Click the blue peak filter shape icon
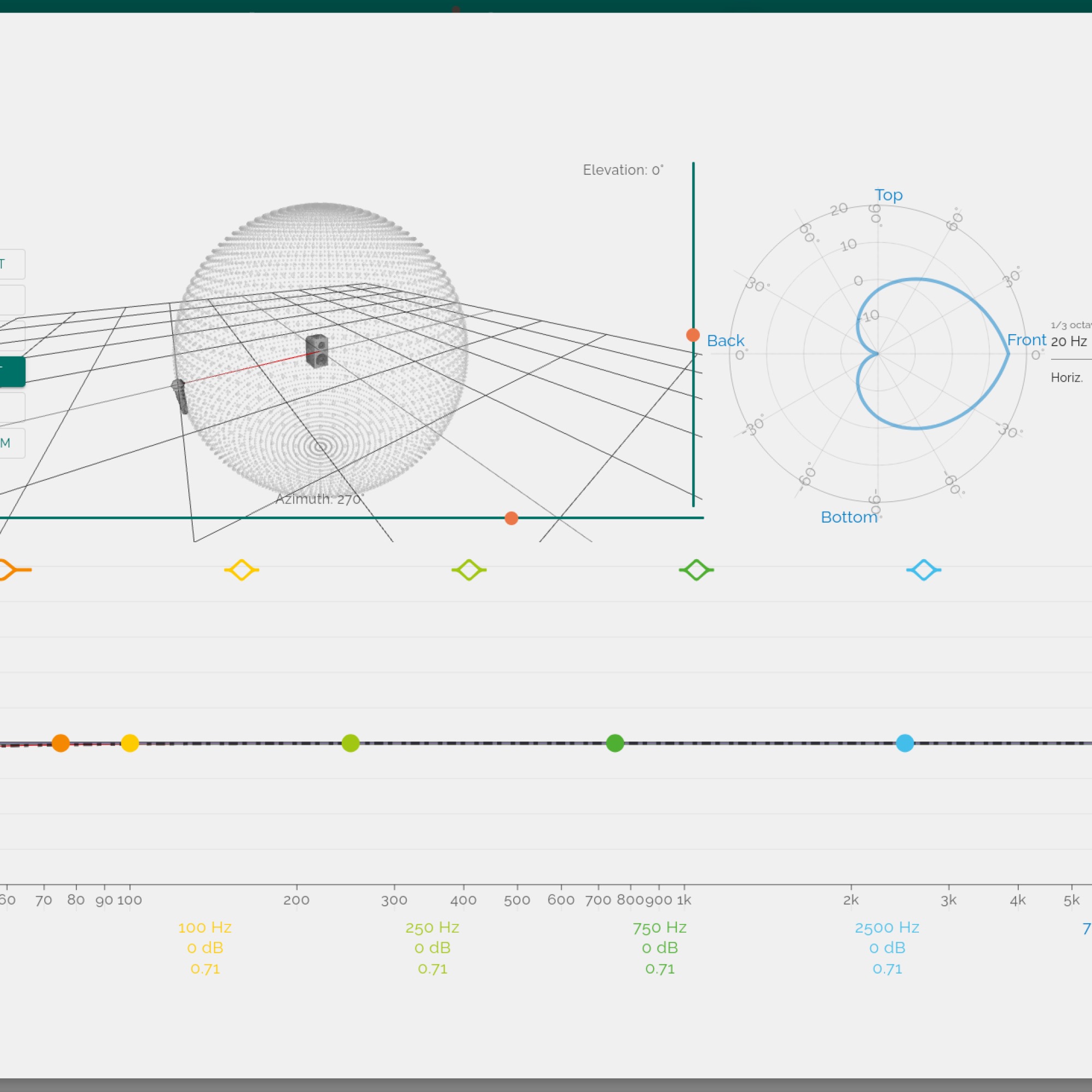 (x=924, y=569)
